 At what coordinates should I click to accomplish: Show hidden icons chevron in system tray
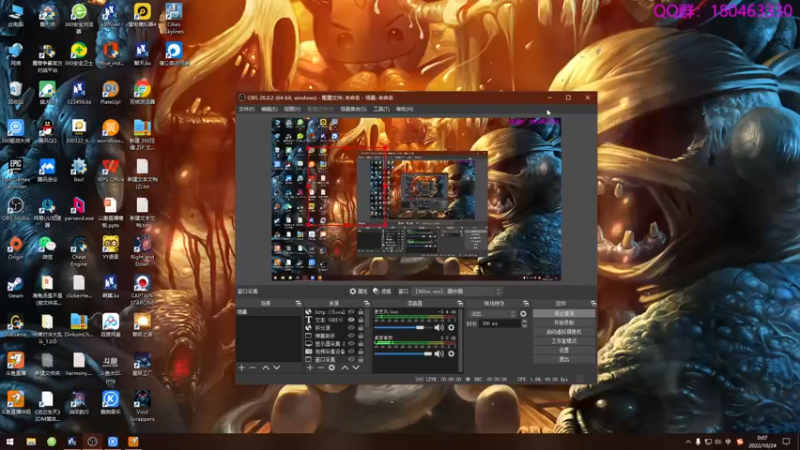click(x=688, y=442)
